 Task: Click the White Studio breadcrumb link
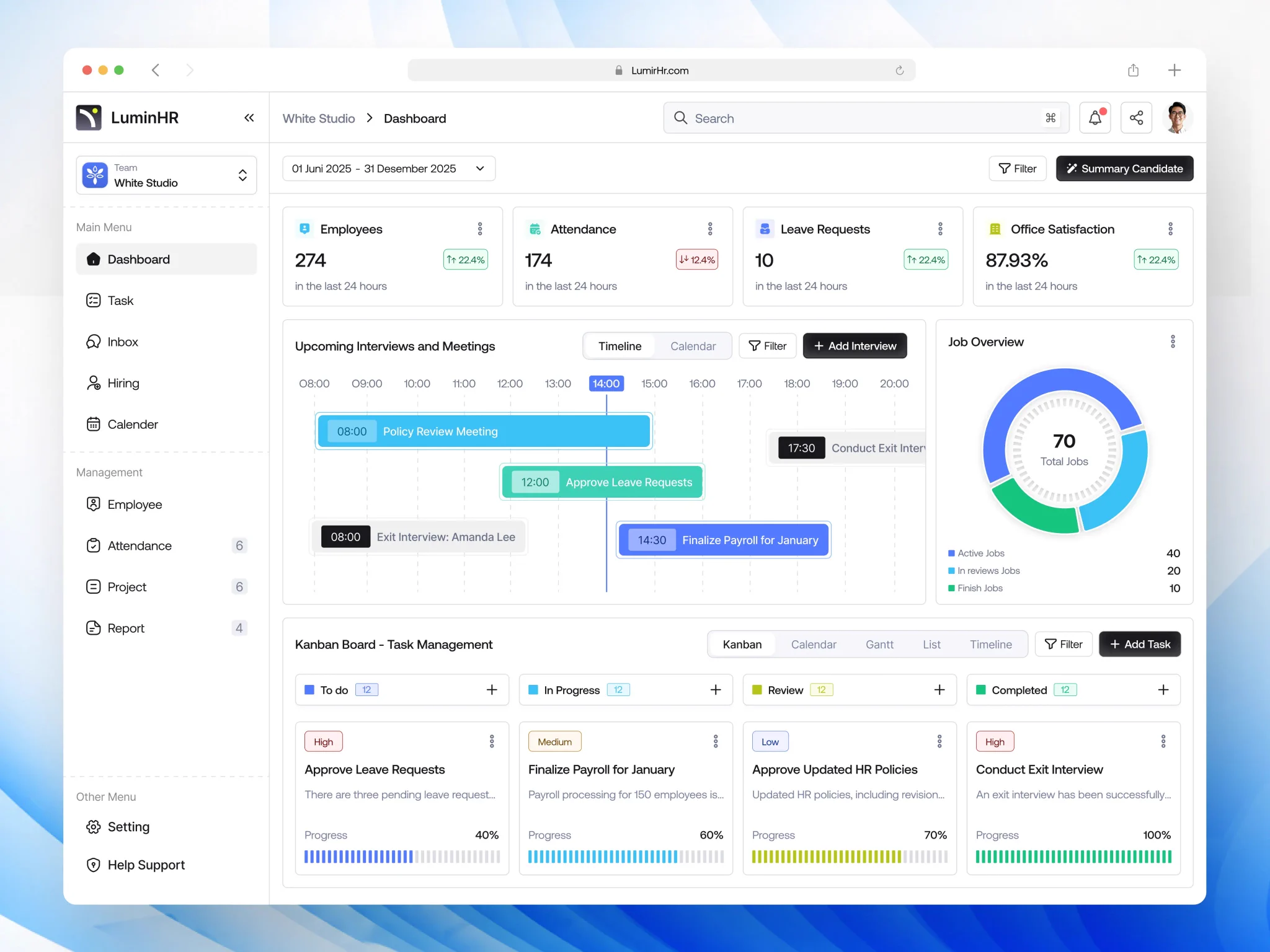pyautogui.click(x=319, y=118)
